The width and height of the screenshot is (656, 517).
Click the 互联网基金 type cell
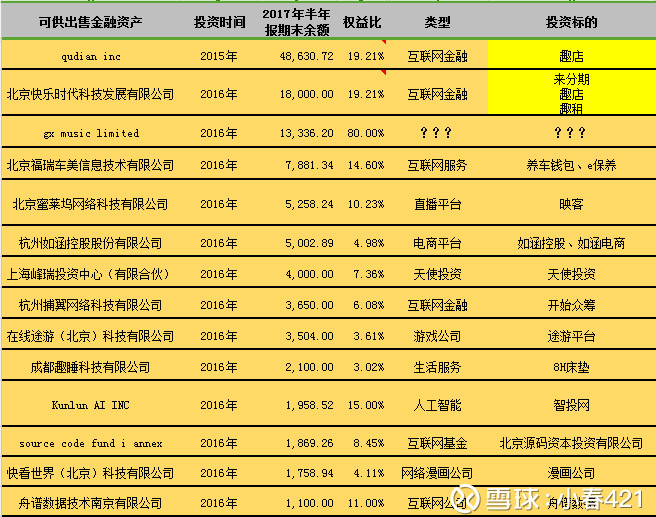point(437,443)
